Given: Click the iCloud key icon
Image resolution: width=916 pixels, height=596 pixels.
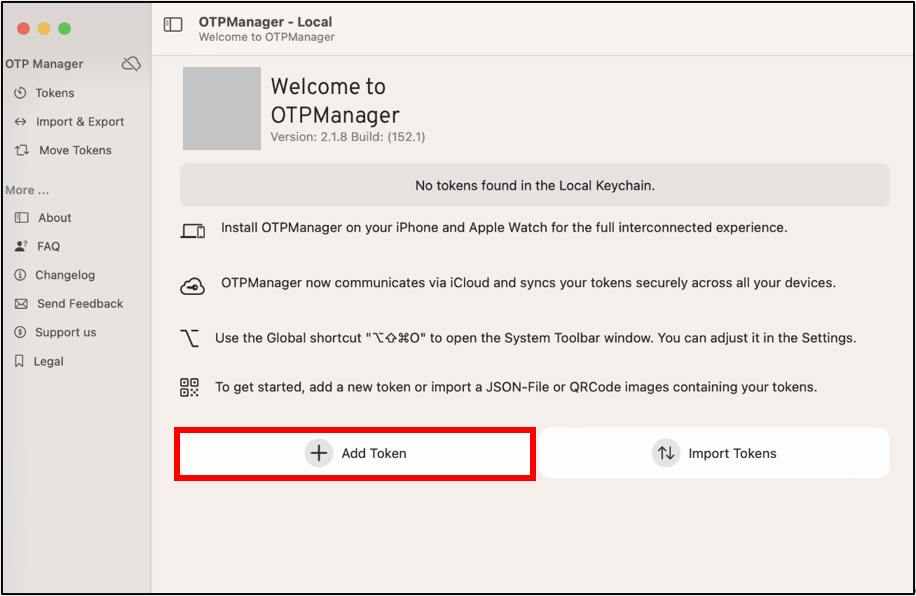Looking at the screenshot, I should [x=192, y=286].
